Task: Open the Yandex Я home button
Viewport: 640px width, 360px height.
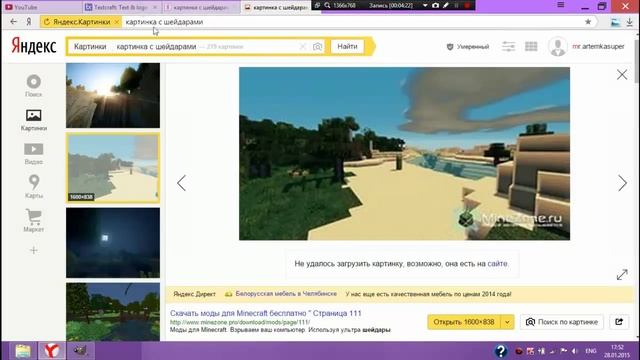Action: pos(29,22)
